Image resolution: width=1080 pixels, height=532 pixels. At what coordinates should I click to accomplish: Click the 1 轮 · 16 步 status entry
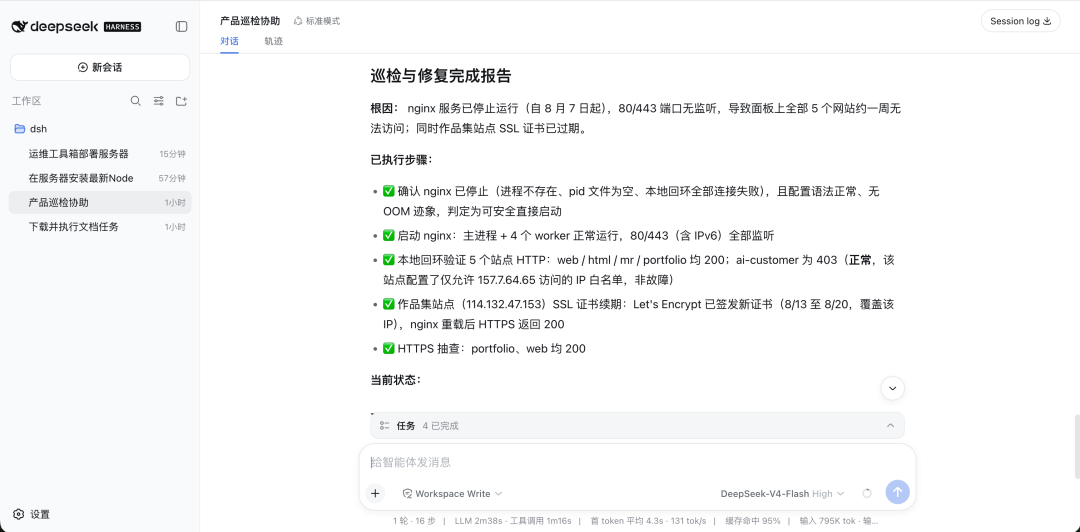[x=414, y=521]
